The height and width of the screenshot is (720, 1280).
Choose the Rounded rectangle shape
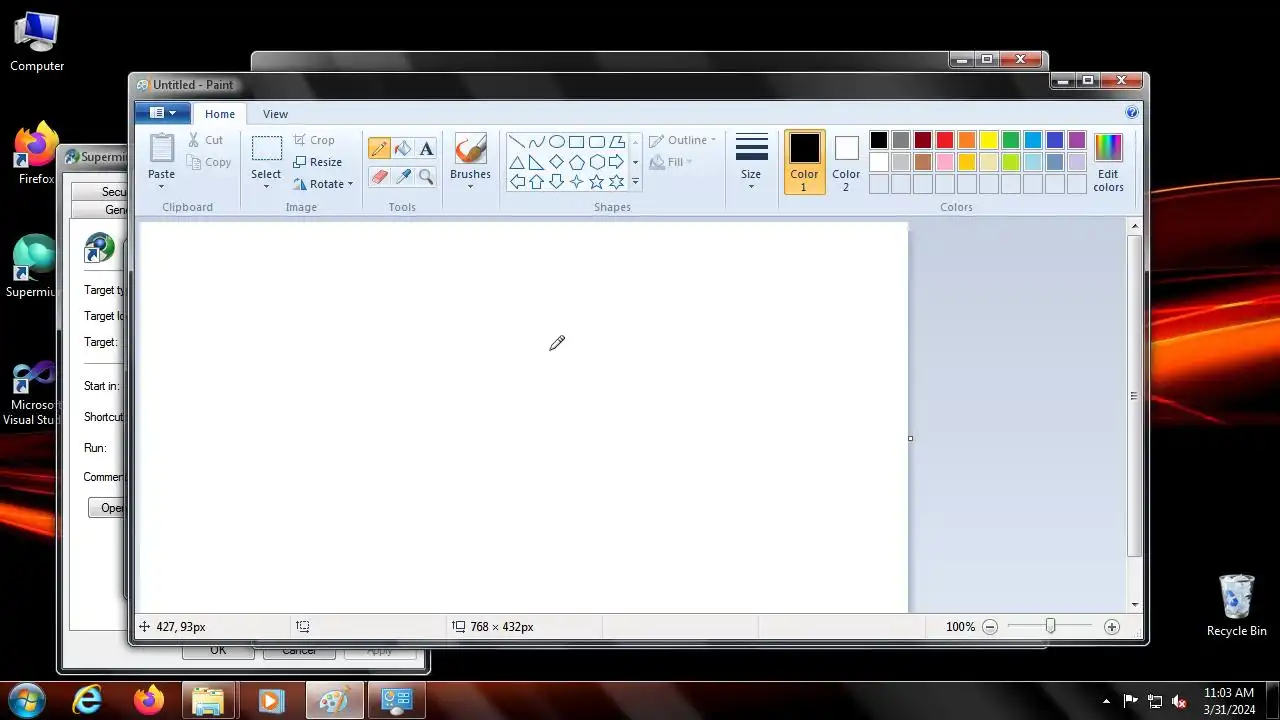coord(597,142)
